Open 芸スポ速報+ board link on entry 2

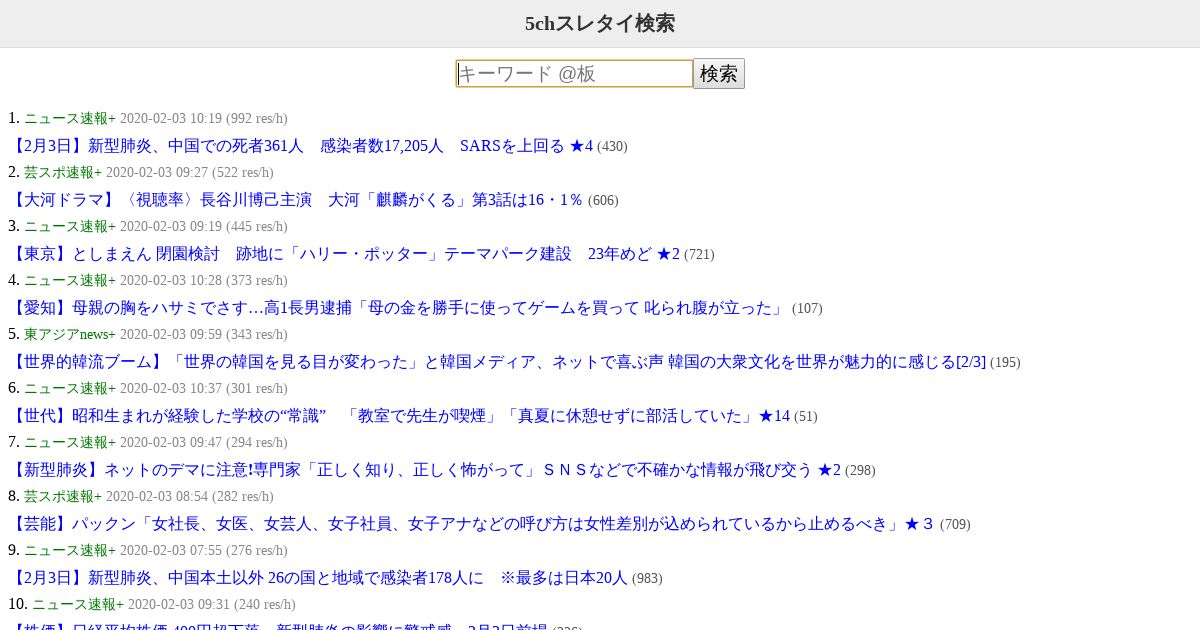coord(63,172)
